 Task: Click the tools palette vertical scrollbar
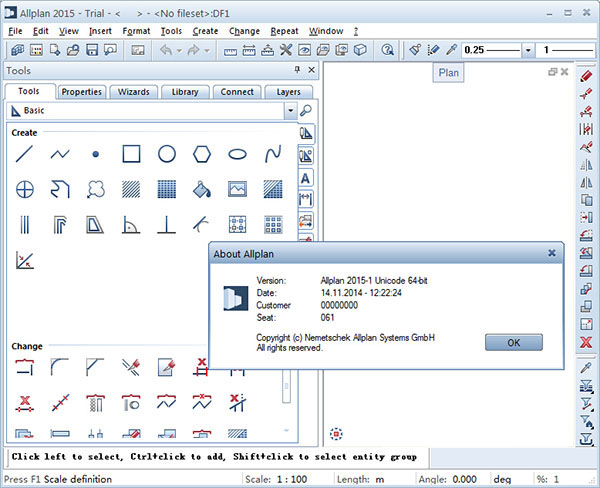tap(286, 387)
